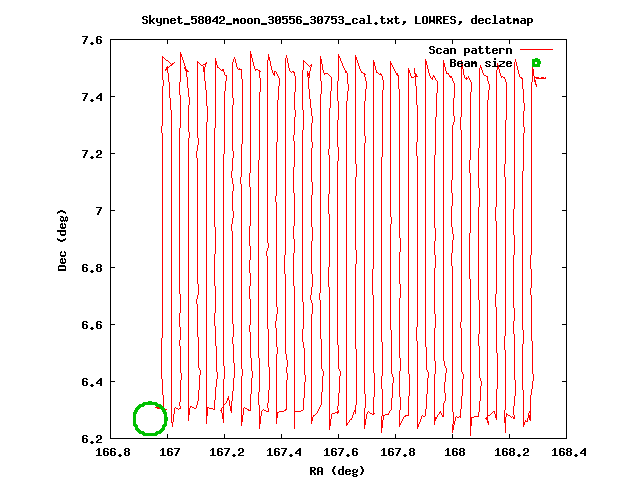The image size is (640, 480).
Task: Click the 168.2 RA axis tick label
Action: tap(512, 452)
